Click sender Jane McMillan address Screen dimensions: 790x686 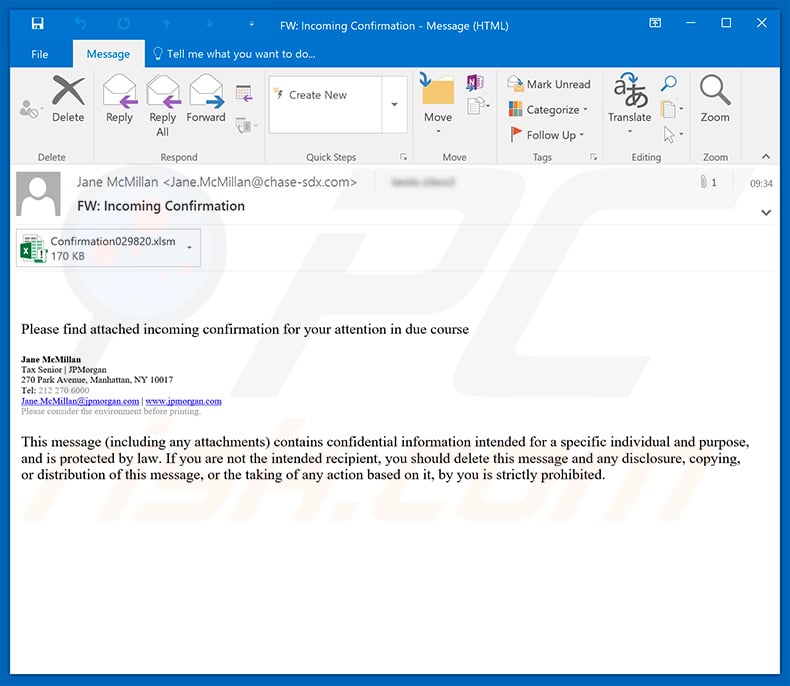coord(217,182)
